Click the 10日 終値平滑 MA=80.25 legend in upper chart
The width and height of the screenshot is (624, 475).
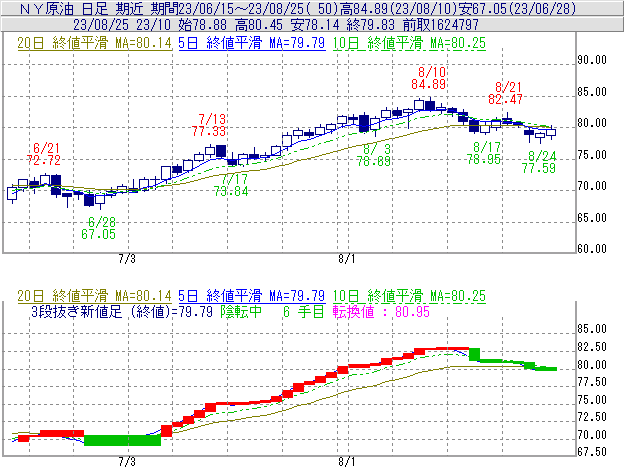409,43
